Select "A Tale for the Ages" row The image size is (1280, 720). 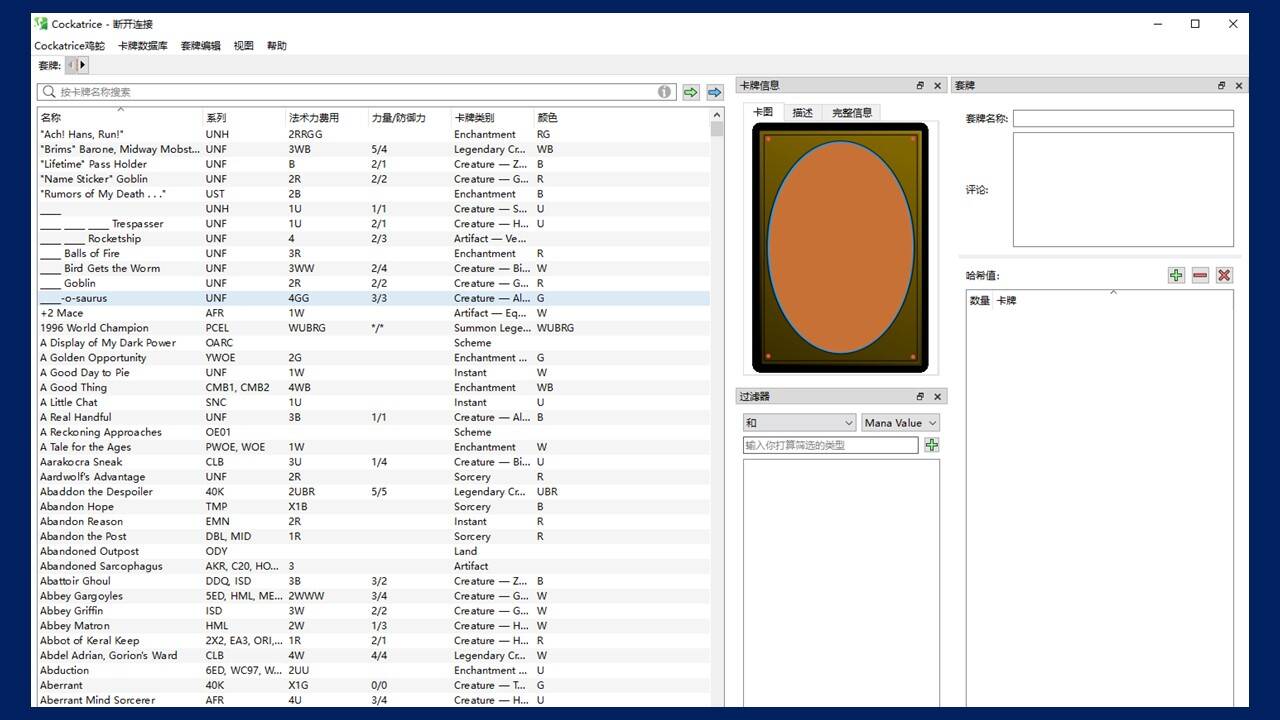pos(373,447)
